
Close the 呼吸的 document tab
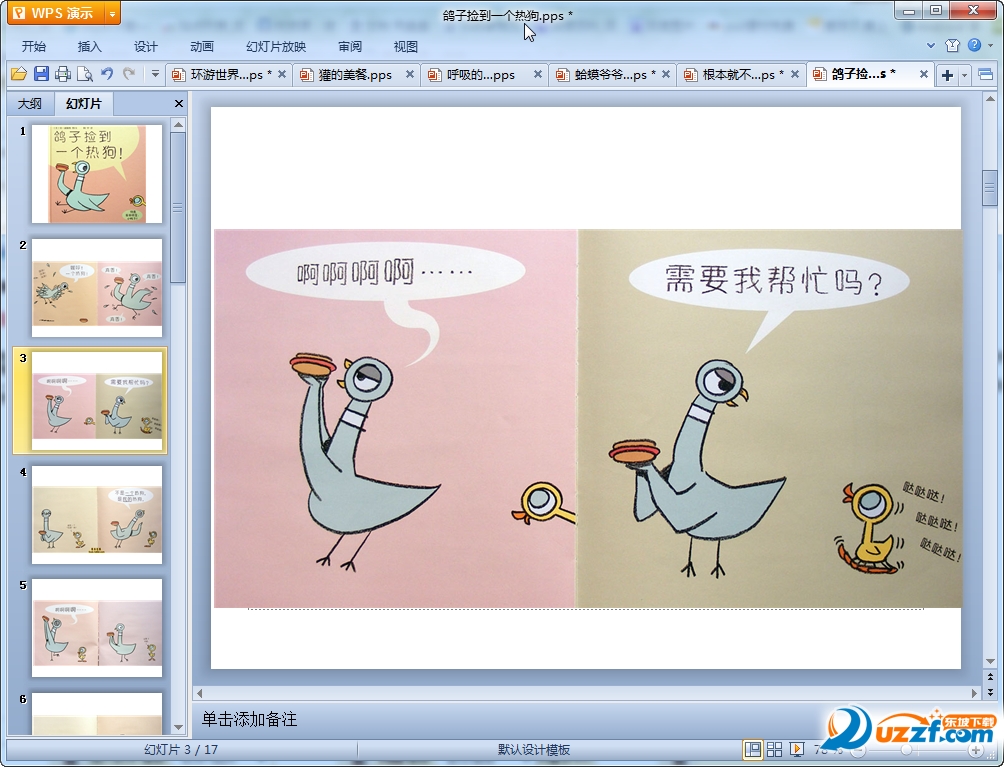coord(538,74)
